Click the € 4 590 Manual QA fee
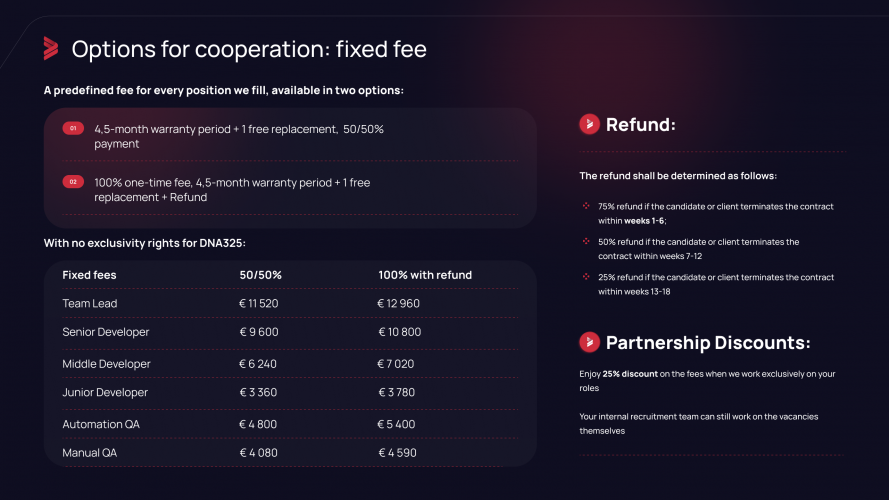889x500 pixels. tap(397, 453)
